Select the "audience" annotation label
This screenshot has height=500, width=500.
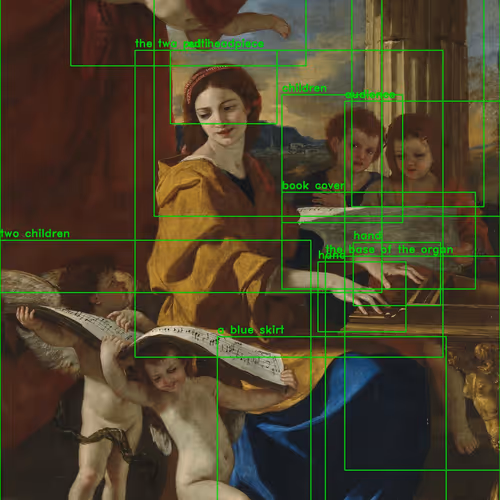coord(370,95)
